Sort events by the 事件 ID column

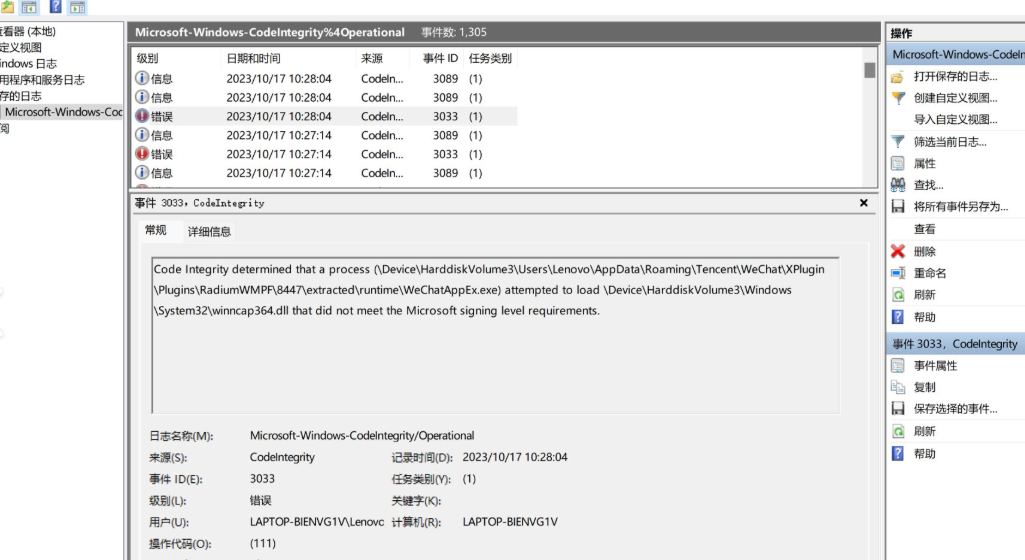point(440,59)
